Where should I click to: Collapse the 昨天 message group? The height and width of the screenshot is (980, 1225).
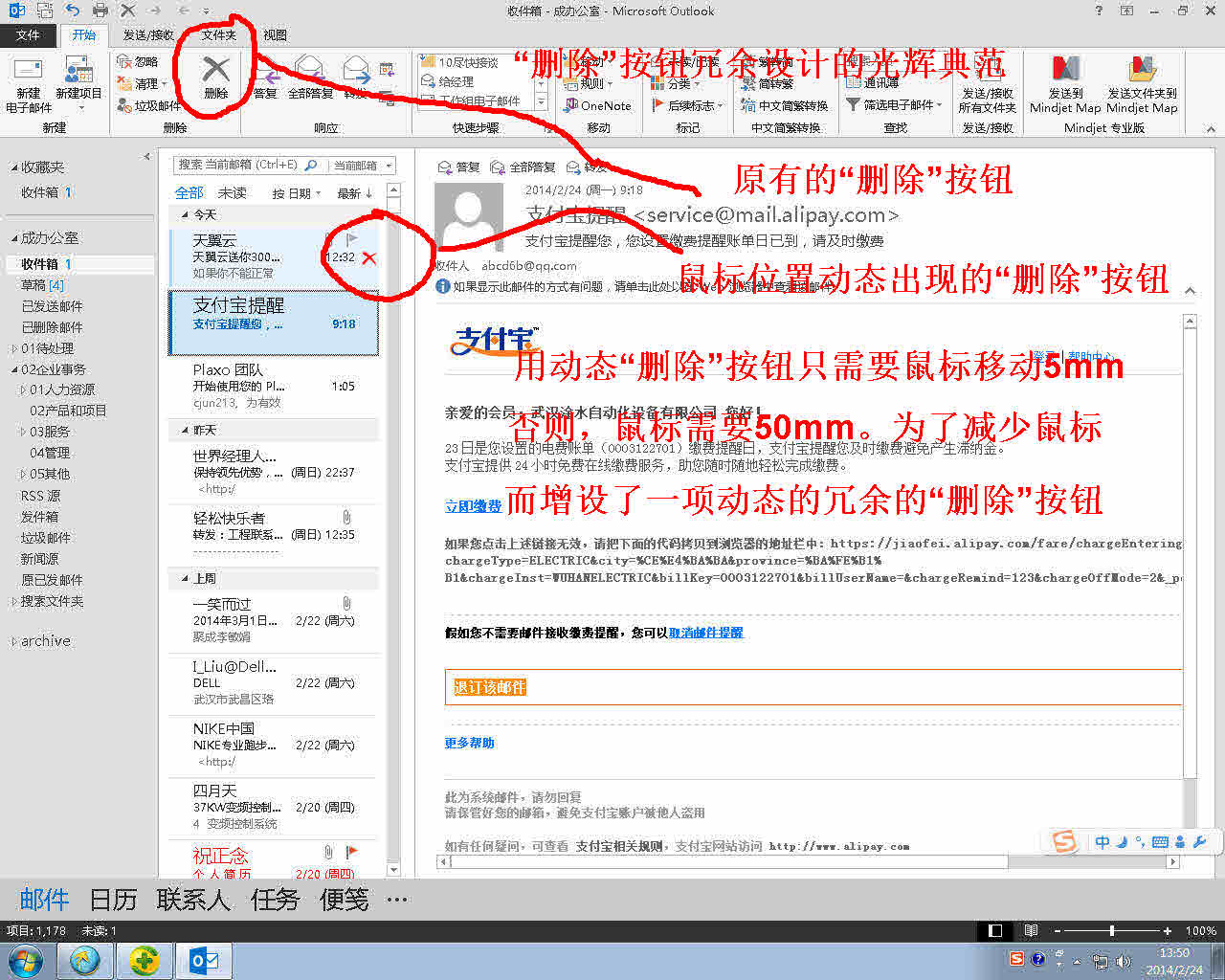[185, 431]
